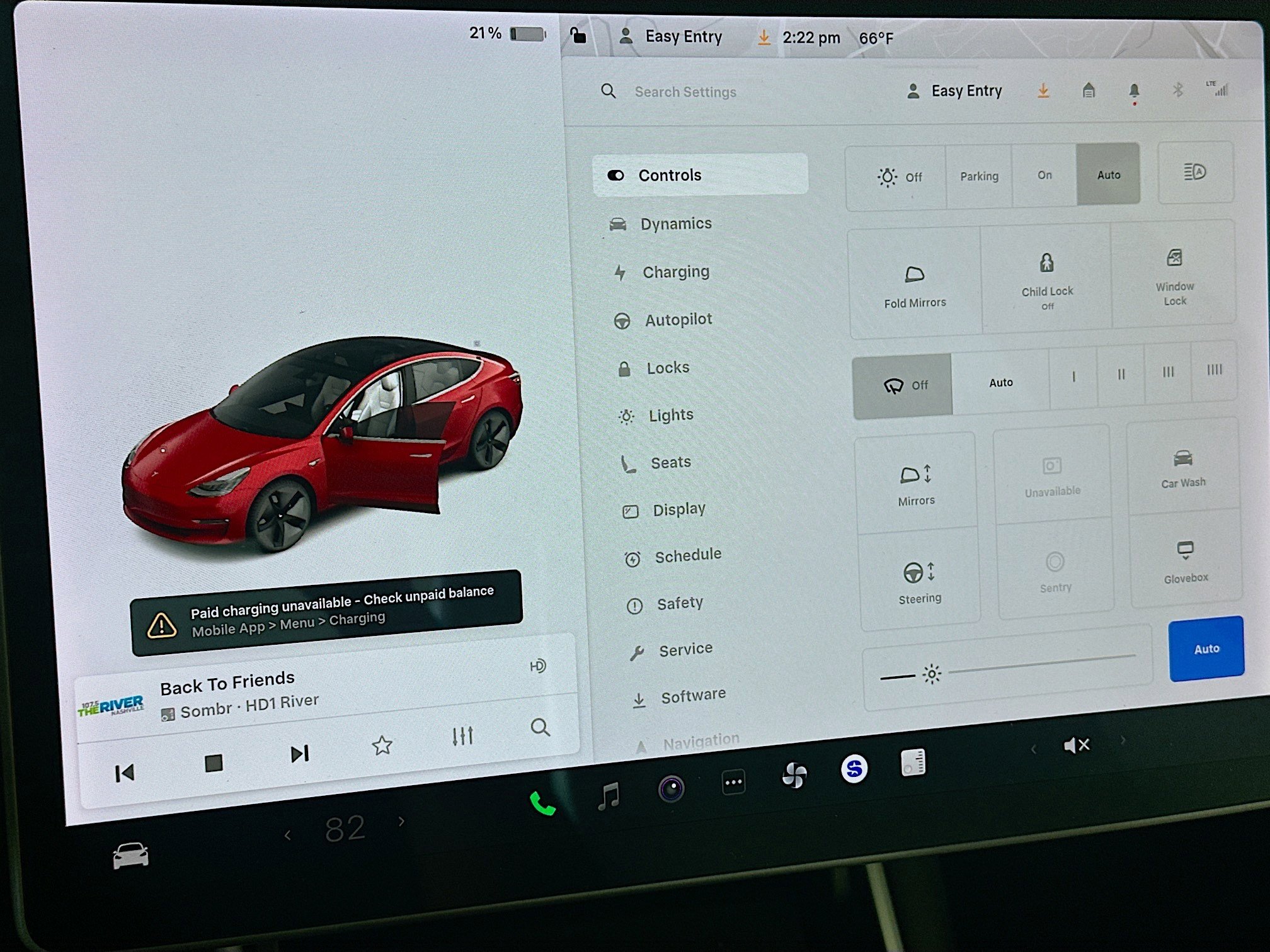Screen dimensions: 1270x952
Task: Open the Glovebox control
Action: tap(1186, 554)
